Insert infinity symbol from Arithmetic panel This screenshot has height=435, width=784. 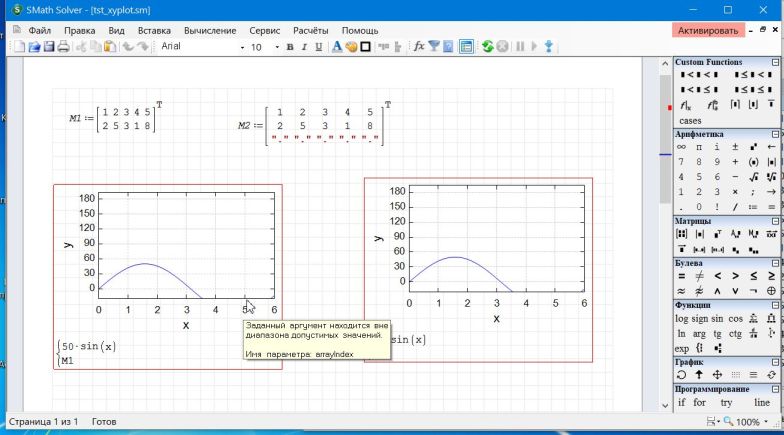(682, 146)
